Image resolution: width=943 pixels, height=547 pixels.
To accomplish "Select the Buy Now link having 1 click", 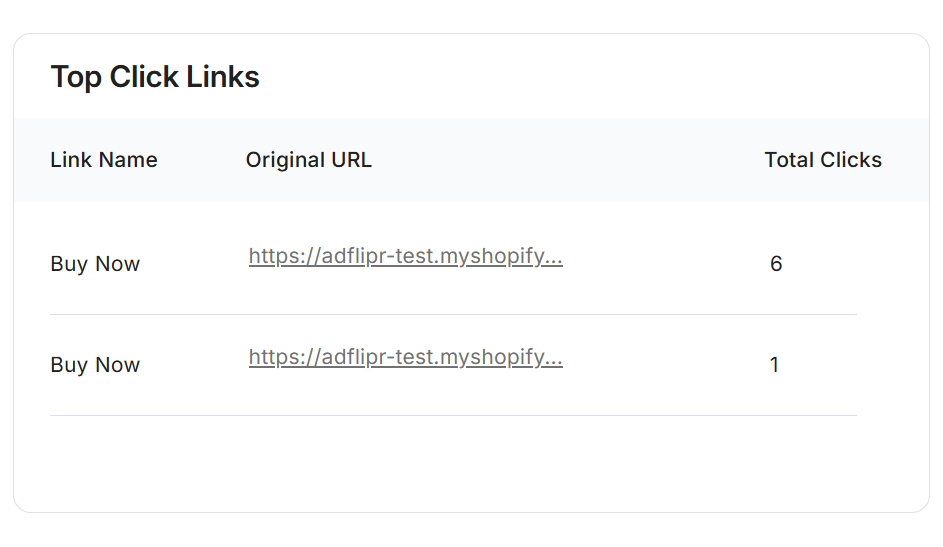I will (95, 365).
